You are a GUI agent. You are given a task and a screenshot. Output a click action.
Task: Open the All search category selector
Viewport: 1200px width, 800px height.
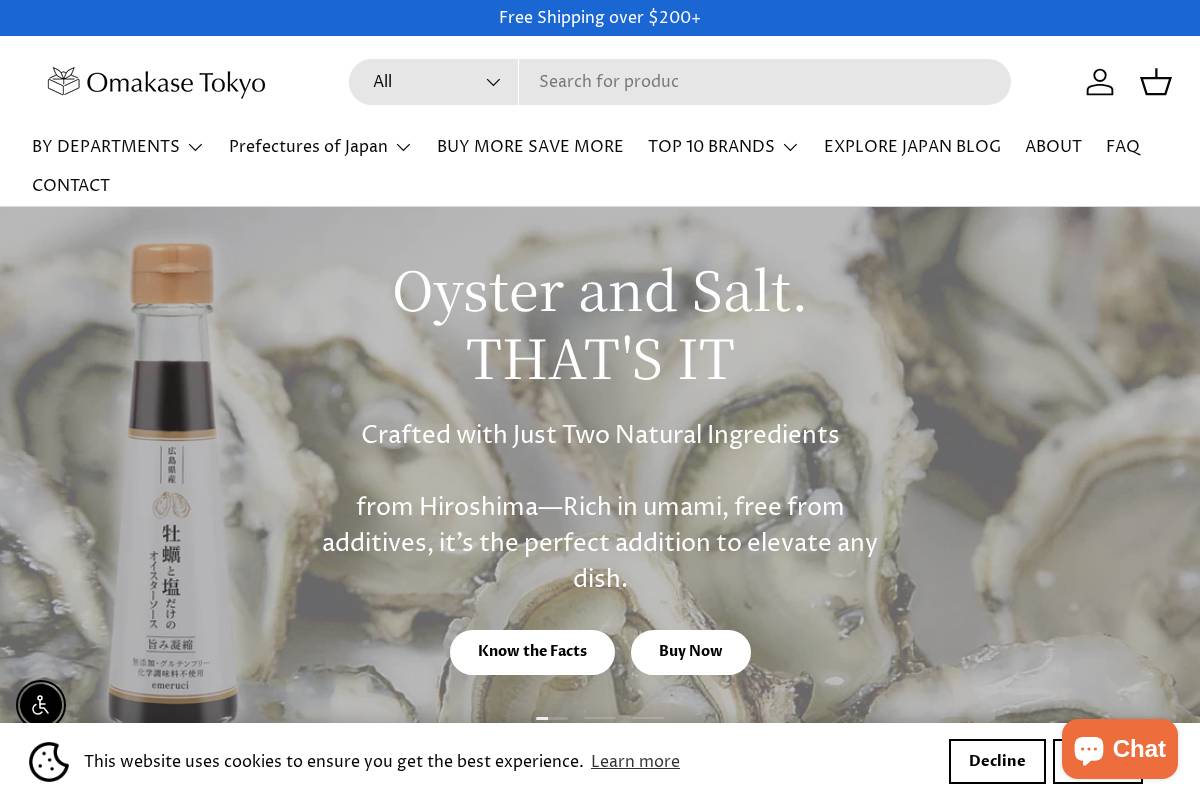[x=433, y=82]
